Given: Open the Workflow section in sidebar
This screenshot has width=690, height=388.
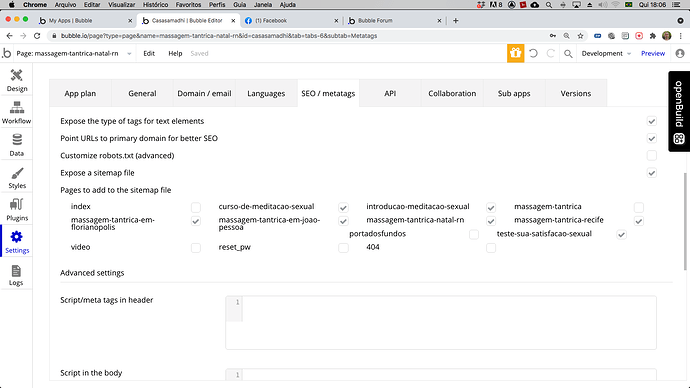Looking at the screenshot, I should click(17, 113).
